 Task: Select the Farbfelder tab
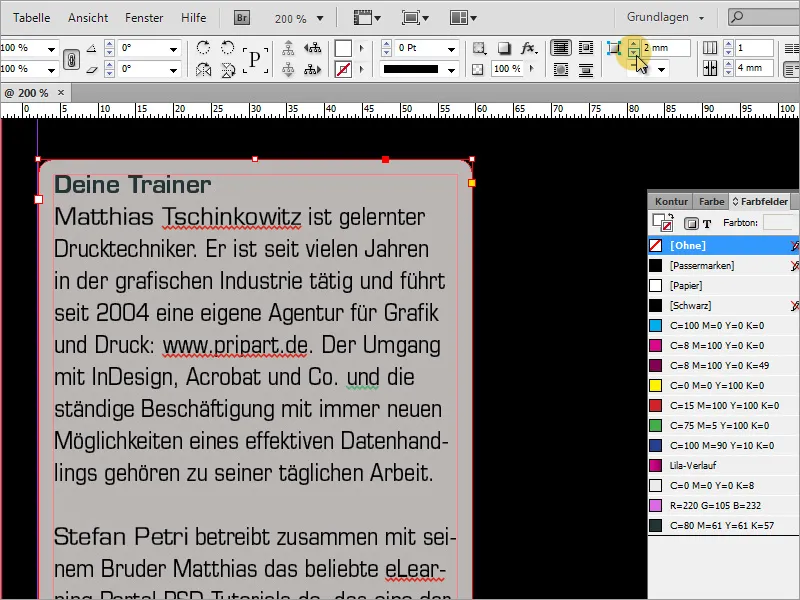[760, 202]
